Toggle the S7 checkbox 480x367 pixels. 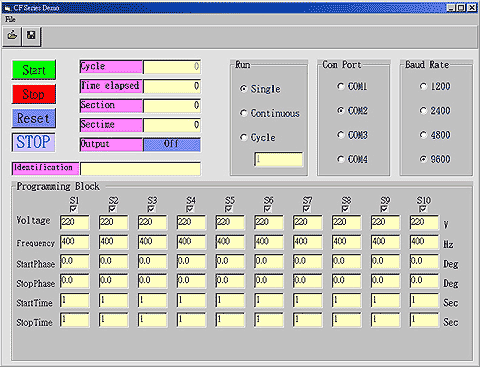click(307, 209)
